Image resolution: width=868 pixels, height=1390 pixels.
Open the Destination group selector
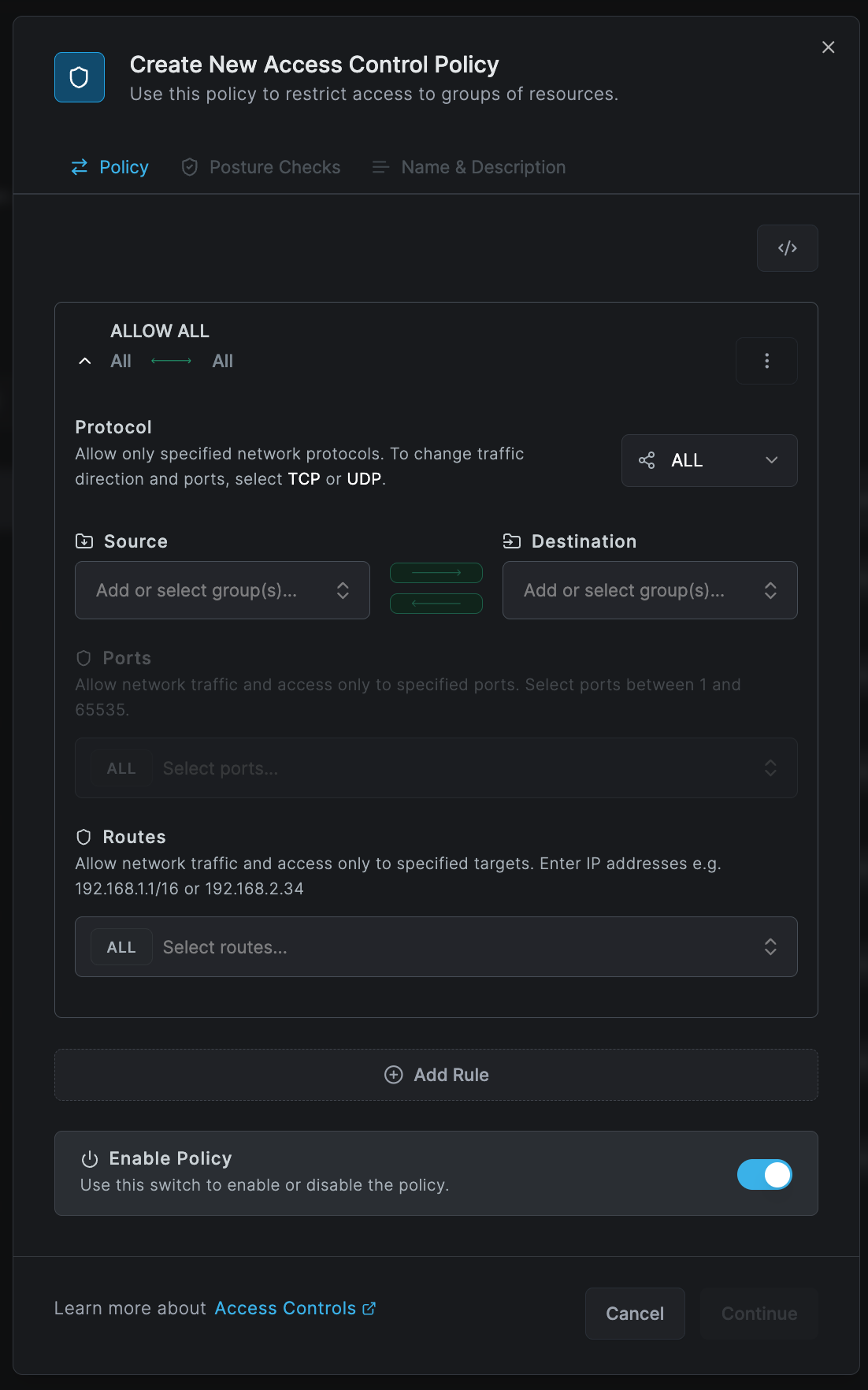(650, 590)
